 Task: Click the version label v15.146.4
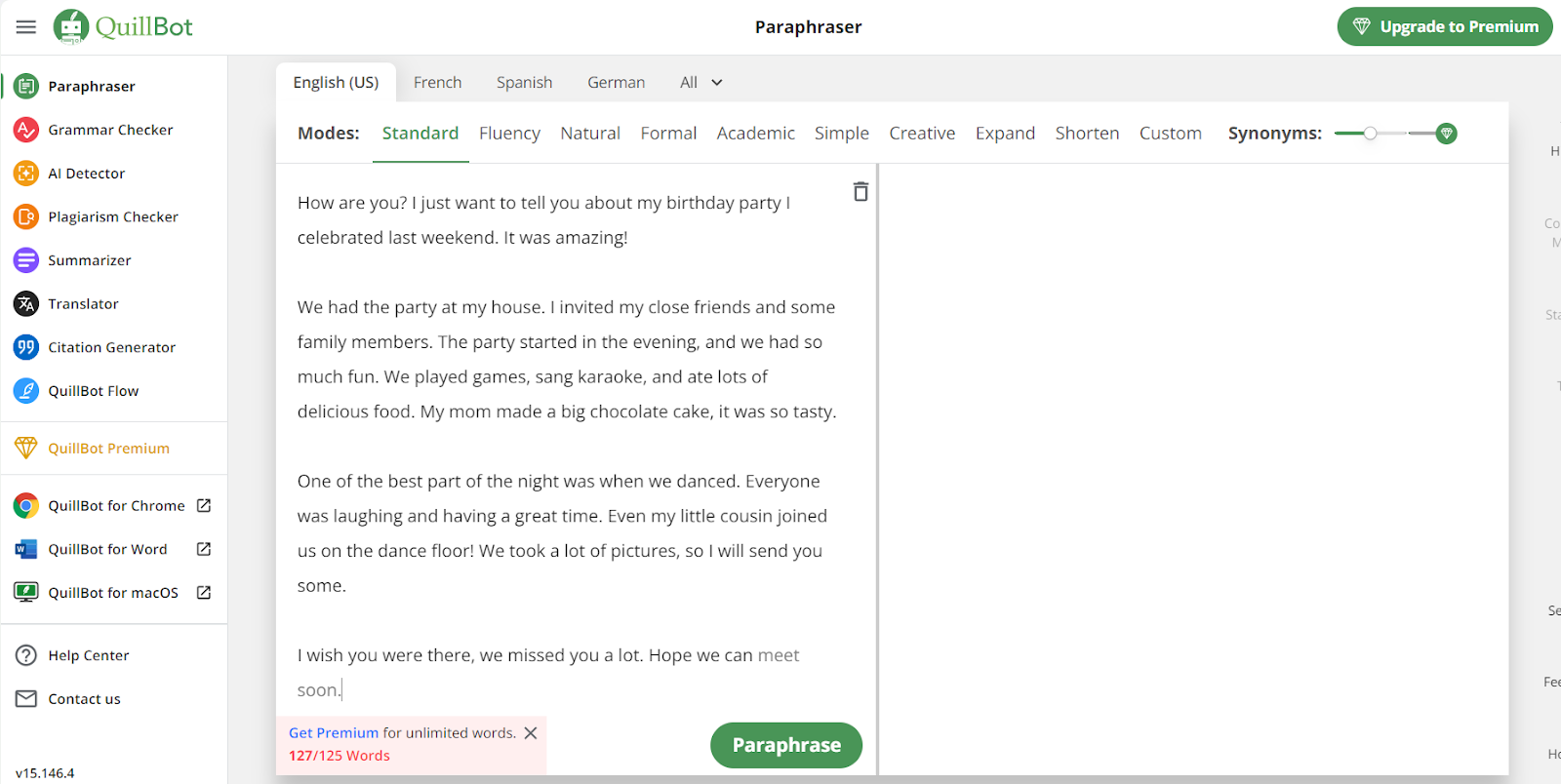tap(45, 773)
